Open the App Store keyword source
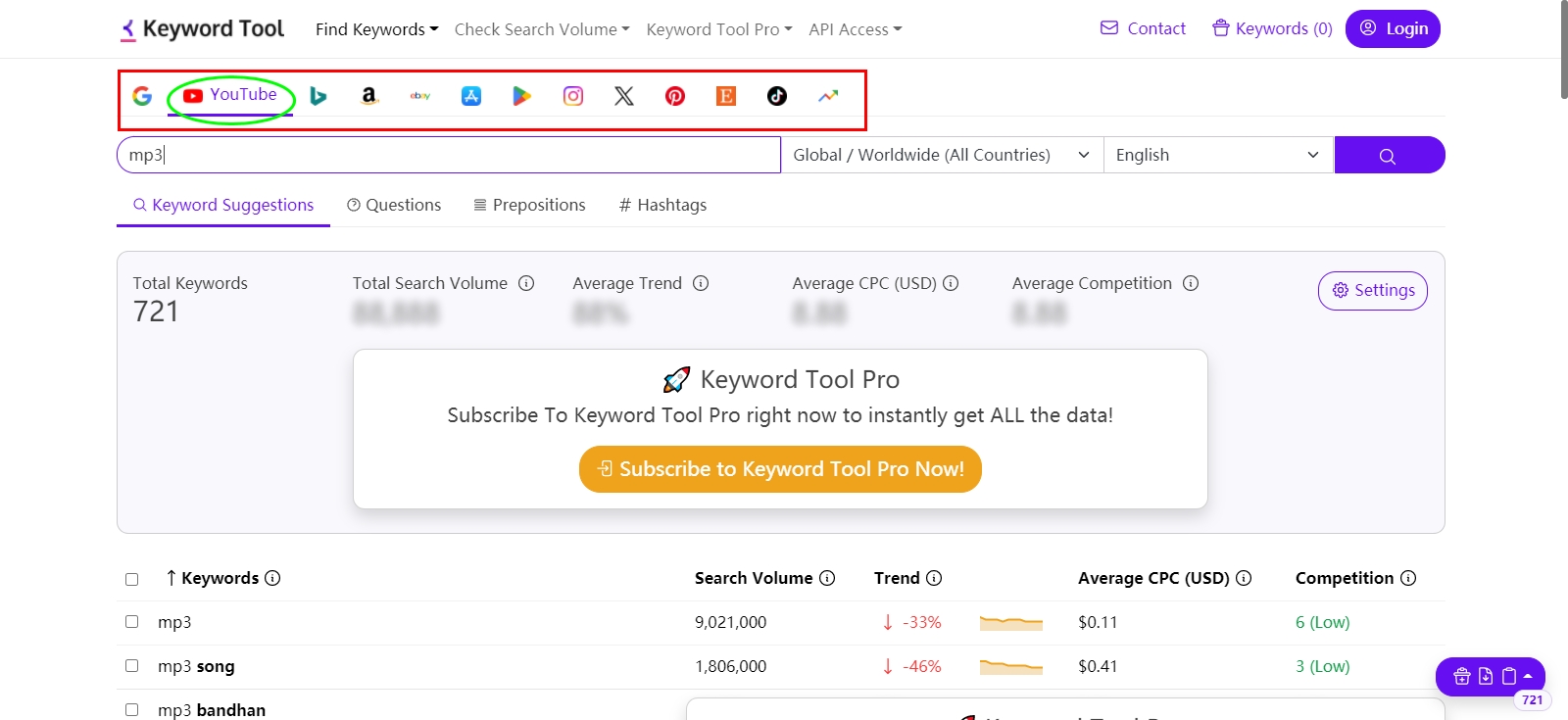1568x720 pixels. click(471, 96)
